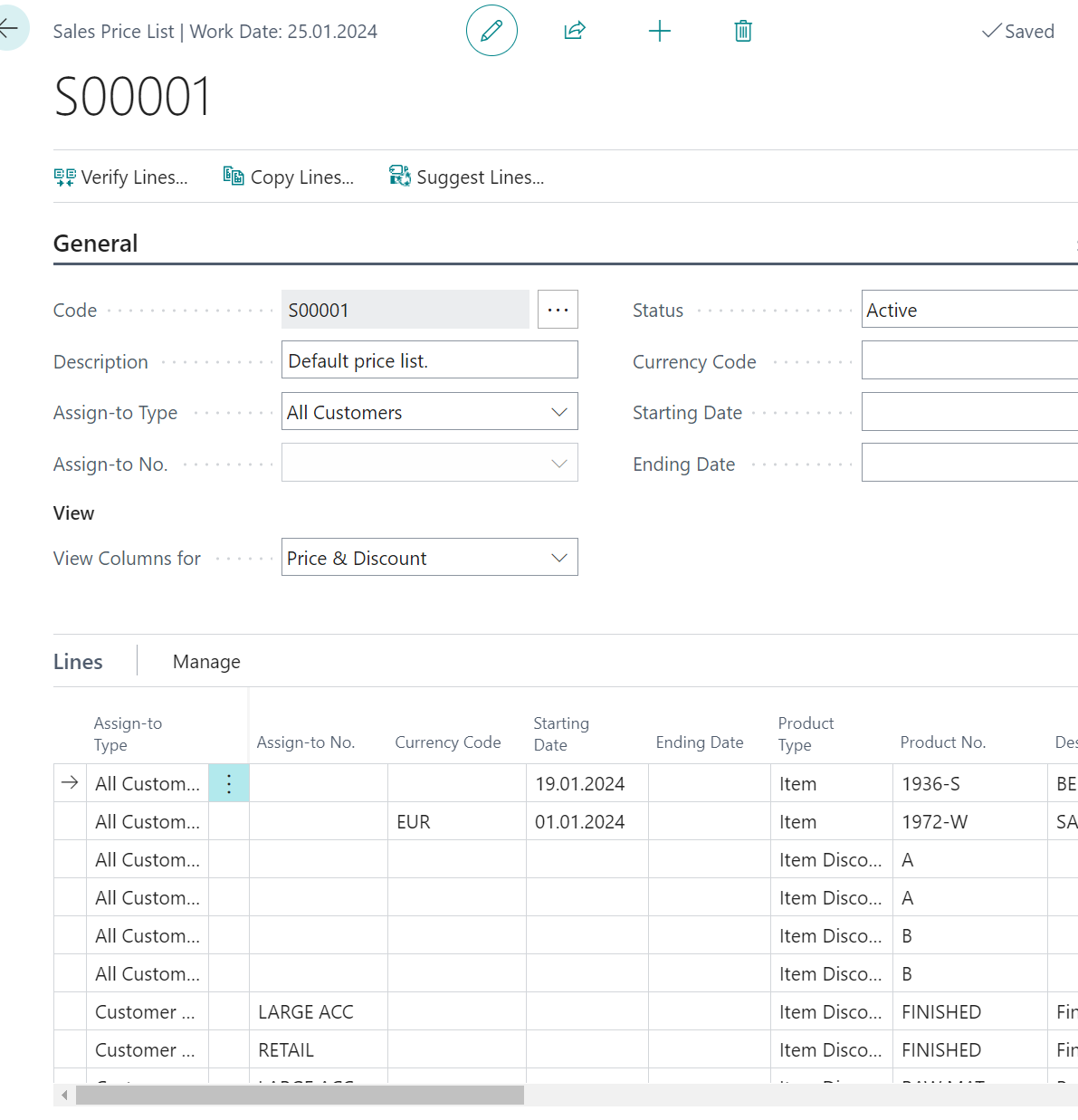Image resolution: width=1078 pixels, height=1120 pixels.
Task: Click the Suggest Lines action
Action: coord(467,177)
